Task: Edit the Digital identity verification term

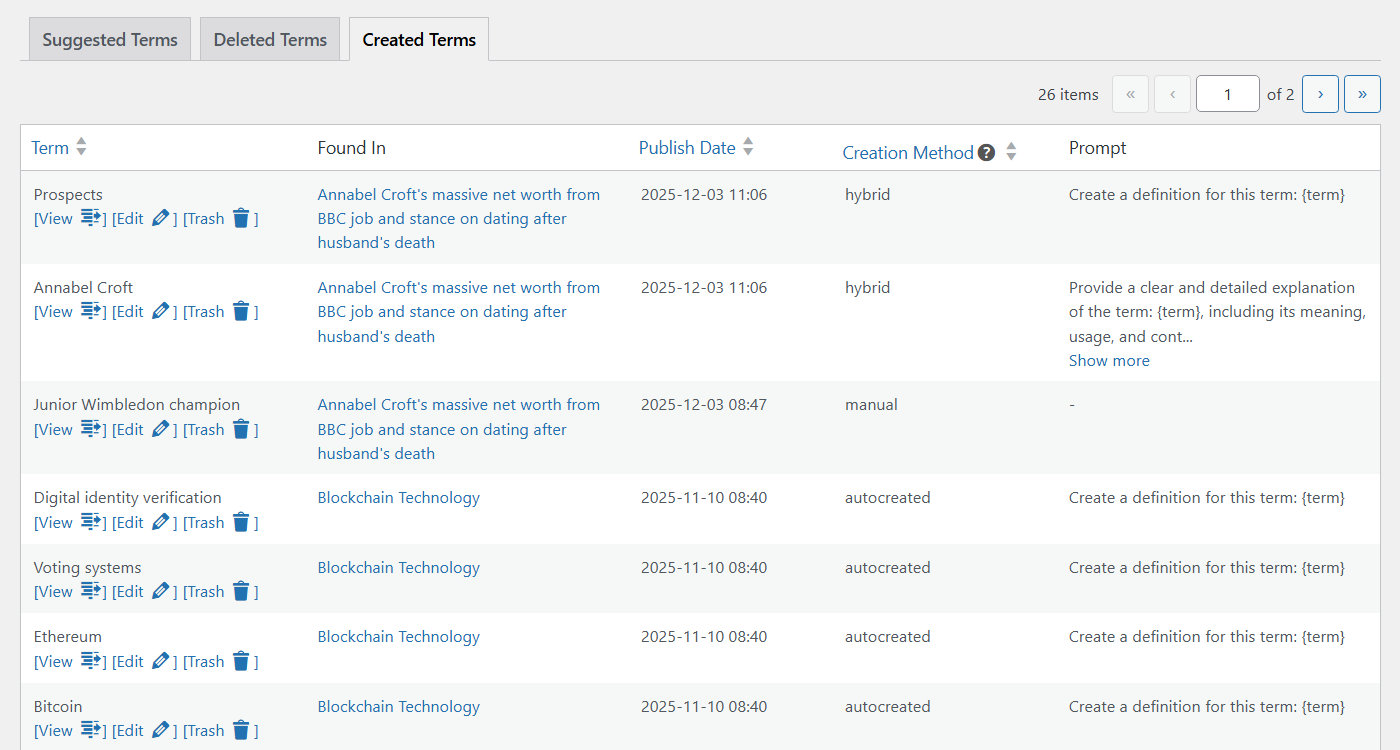Action: click(128, 522)
